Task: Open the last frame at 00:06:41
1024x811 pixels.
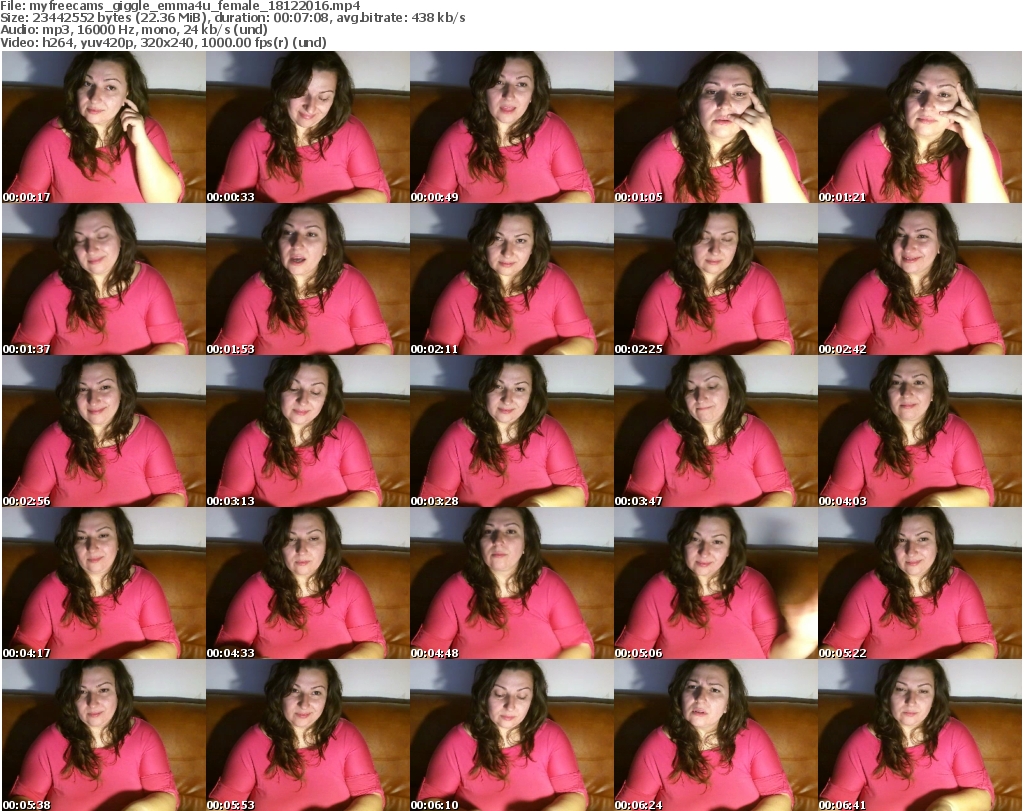Action: [x=919, y=735]
